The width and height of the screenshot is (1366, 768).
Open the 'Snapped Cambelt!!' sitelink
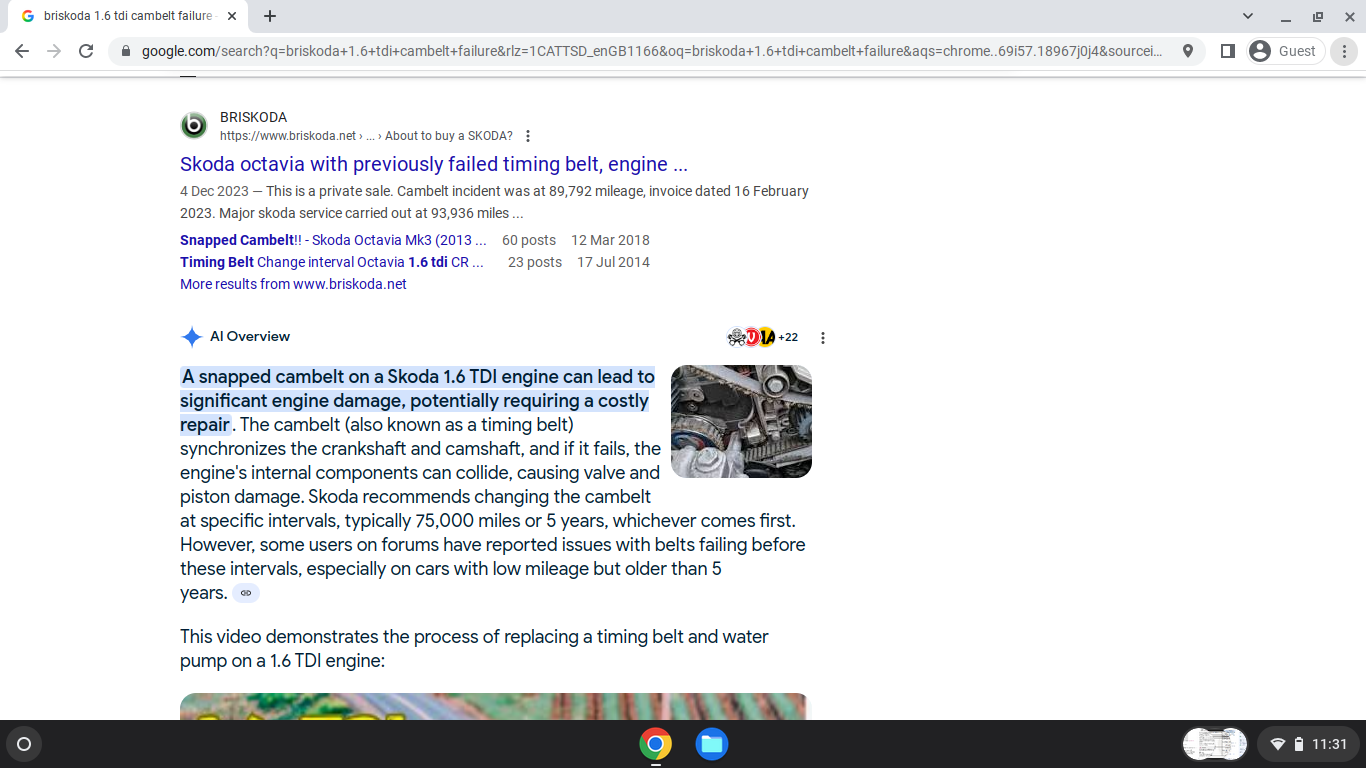click(x=333, y=240)
